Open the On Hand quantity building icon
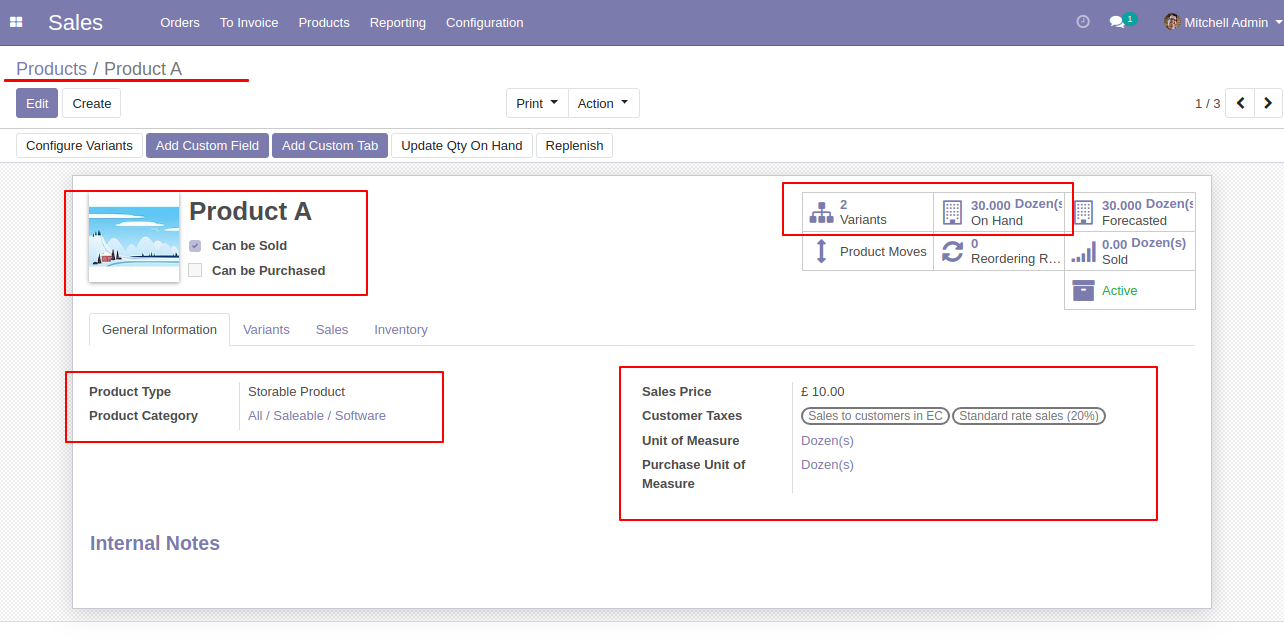 coord(952,212)
